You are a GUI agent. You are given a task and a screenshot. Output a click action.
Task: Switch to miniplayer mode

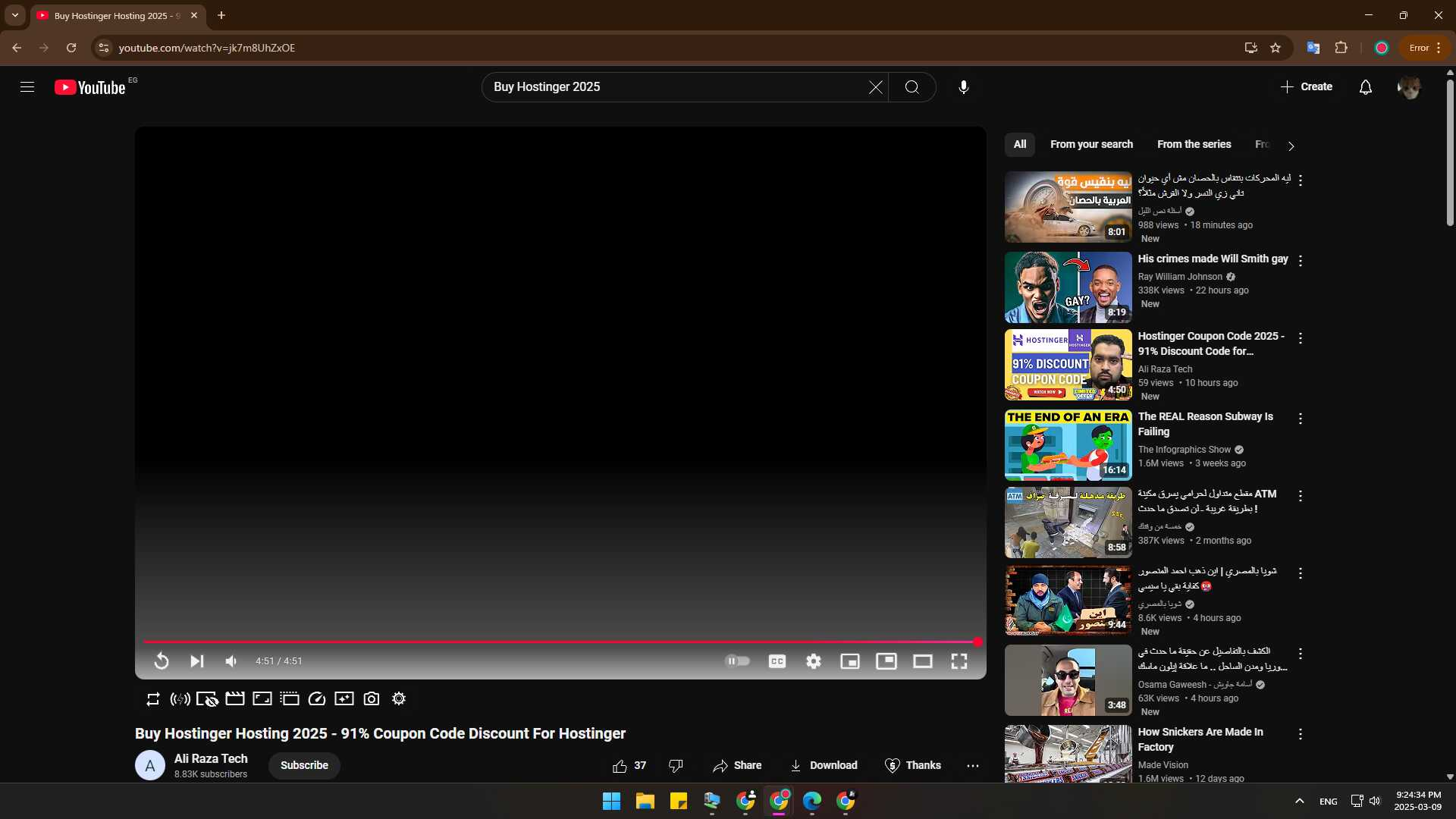(x=849, y=661)
